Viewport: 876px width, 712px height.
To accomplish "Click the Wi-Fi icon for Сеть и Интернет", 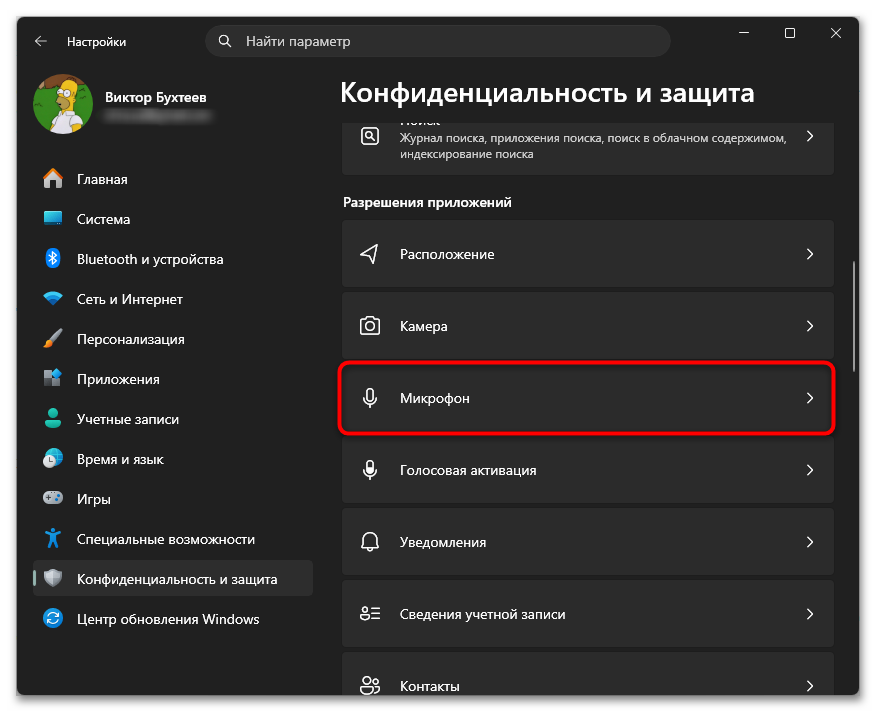I will pyautogui.click(x=53, y=298).
